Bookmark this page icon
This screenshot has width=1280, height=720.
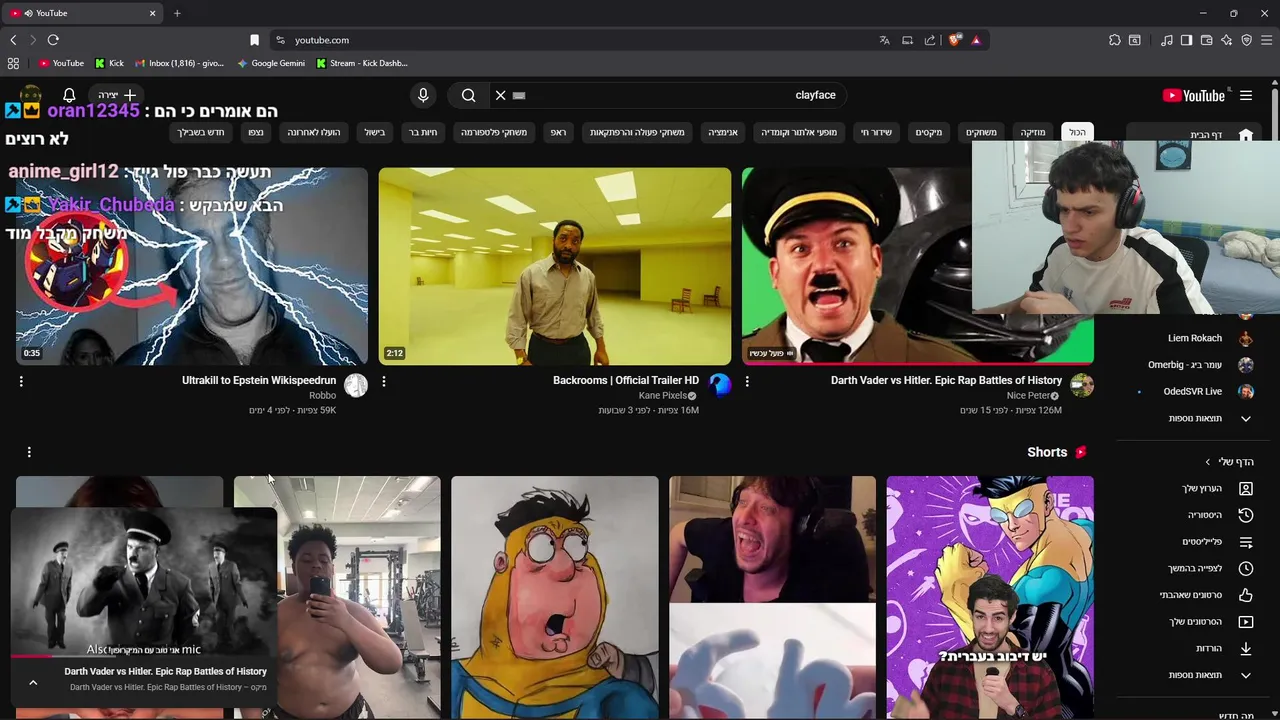click(254, 40)
